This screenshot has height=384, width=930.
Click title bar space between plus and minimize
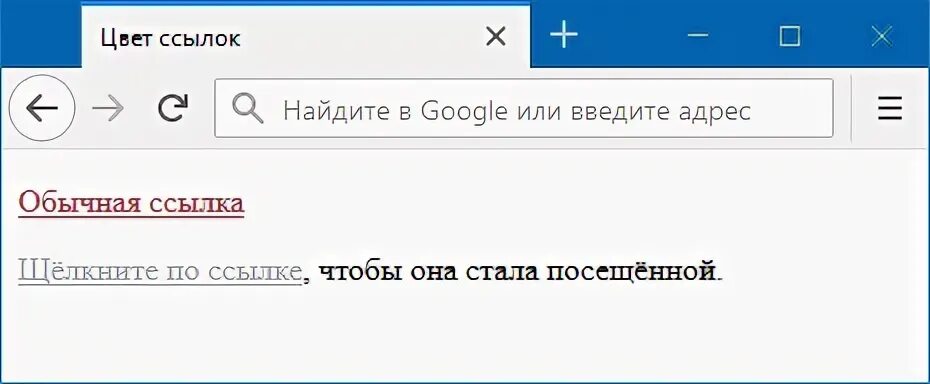click(x=632, y=36)
